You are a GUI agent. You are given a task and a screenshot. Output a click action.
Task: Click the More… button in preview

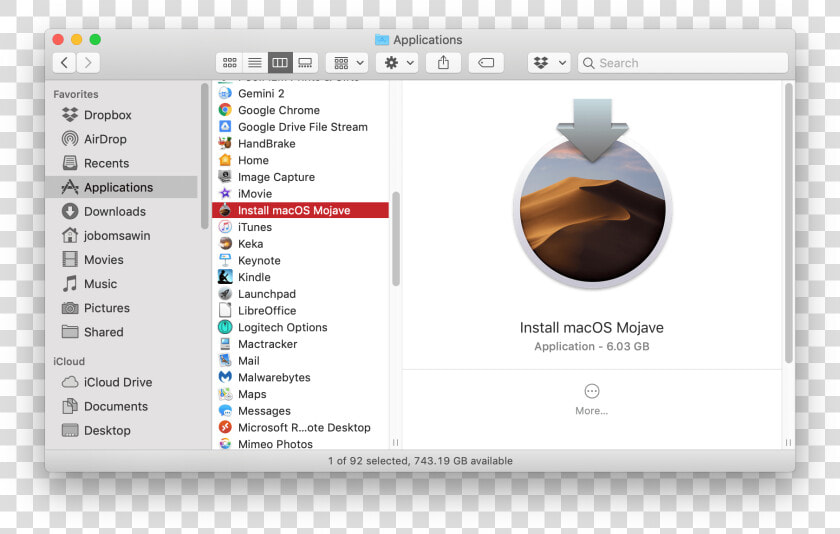point(591,400)
